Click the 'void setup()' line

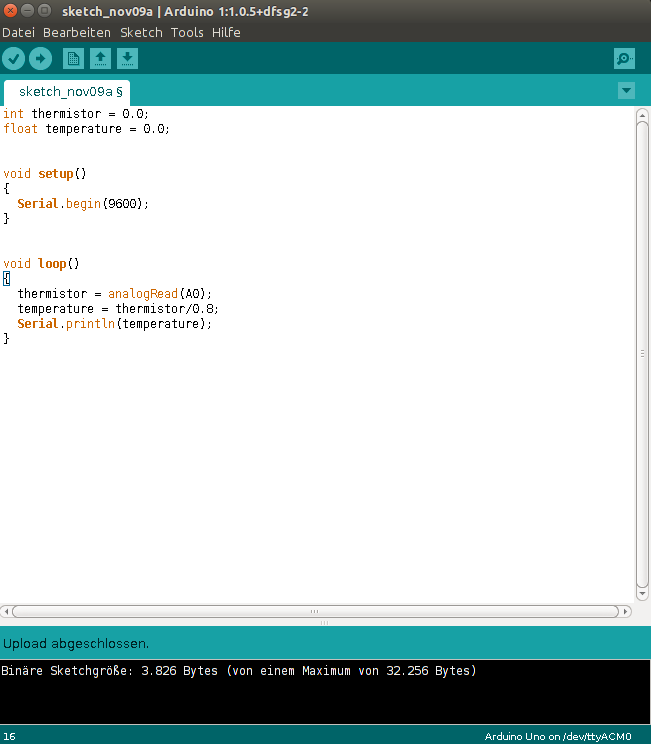pyautogui.click(x=45, y=174)
